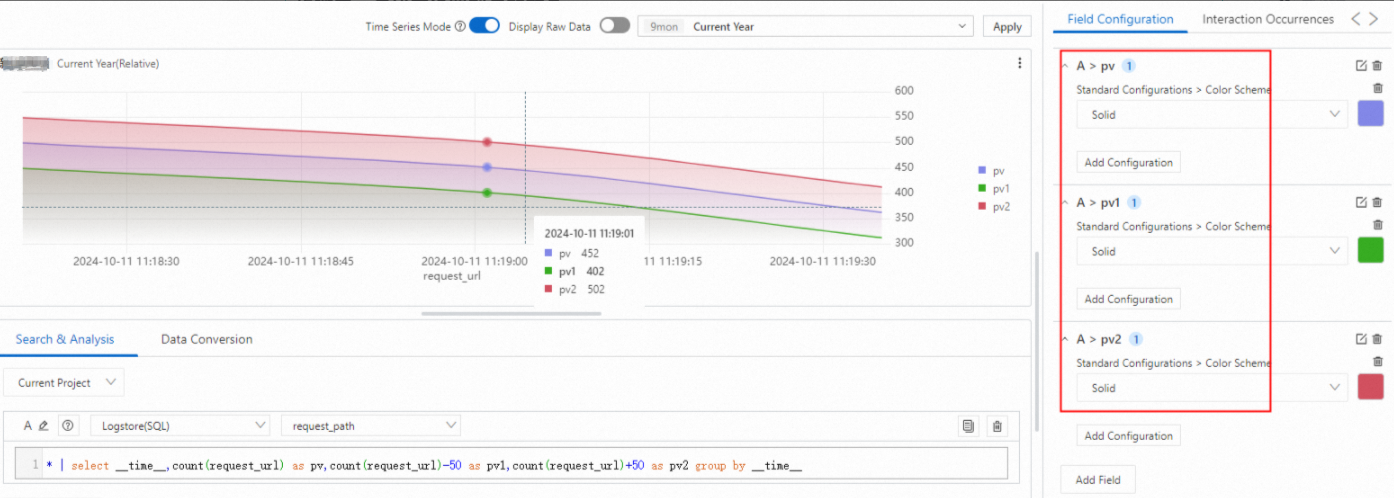Screen dimensions: 1394x498
Task: Select the Search & Analysis tab
Action: (65, 339)
